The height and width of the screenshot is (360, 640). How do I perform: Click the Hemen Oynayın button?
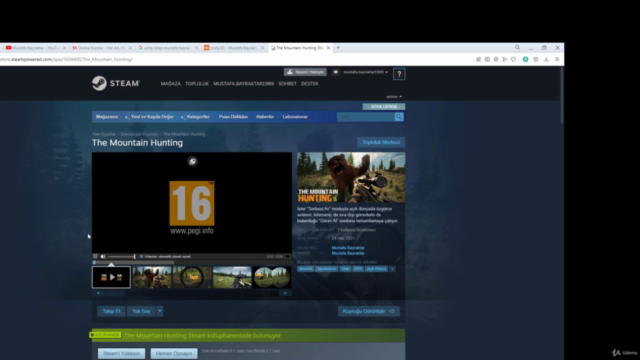point(174,353)
